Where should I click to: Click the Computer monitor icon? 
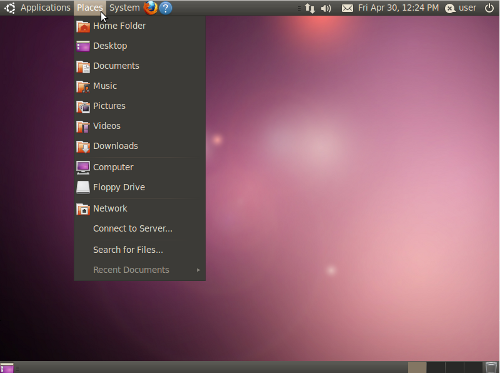click(83, 167)
